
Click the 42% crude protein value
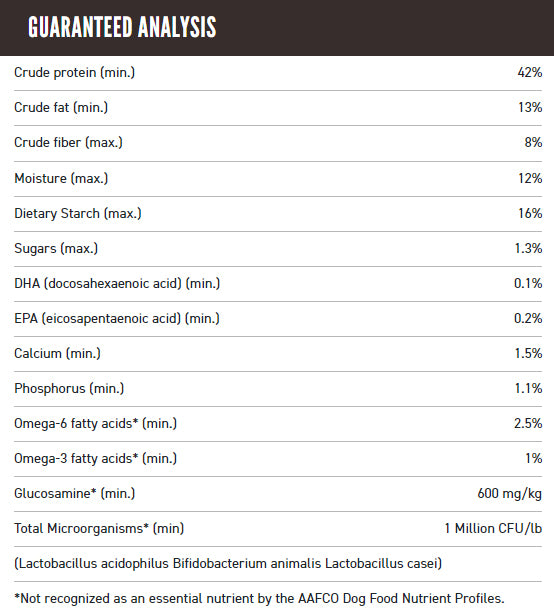click(x=530, y=72)
